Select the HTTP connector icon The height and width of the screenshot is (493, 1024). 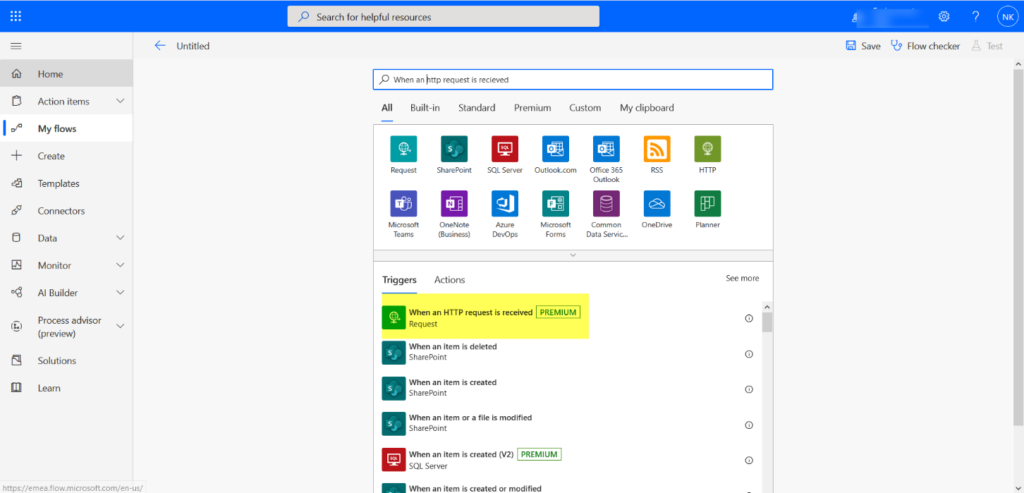[707, 149]
